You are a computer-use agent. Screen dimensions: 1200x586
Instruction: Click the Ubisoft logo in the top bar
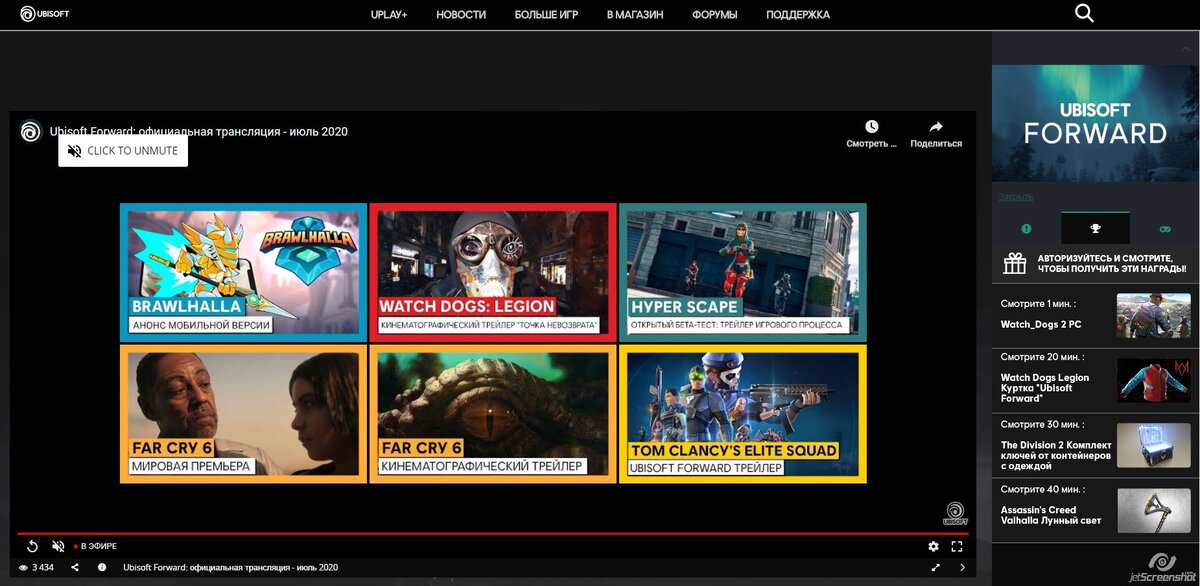click(45, 14)
